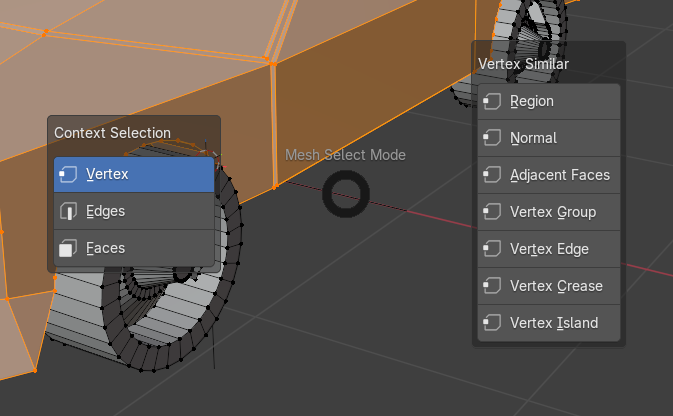Click the Mesh Select Mode label

346,155
